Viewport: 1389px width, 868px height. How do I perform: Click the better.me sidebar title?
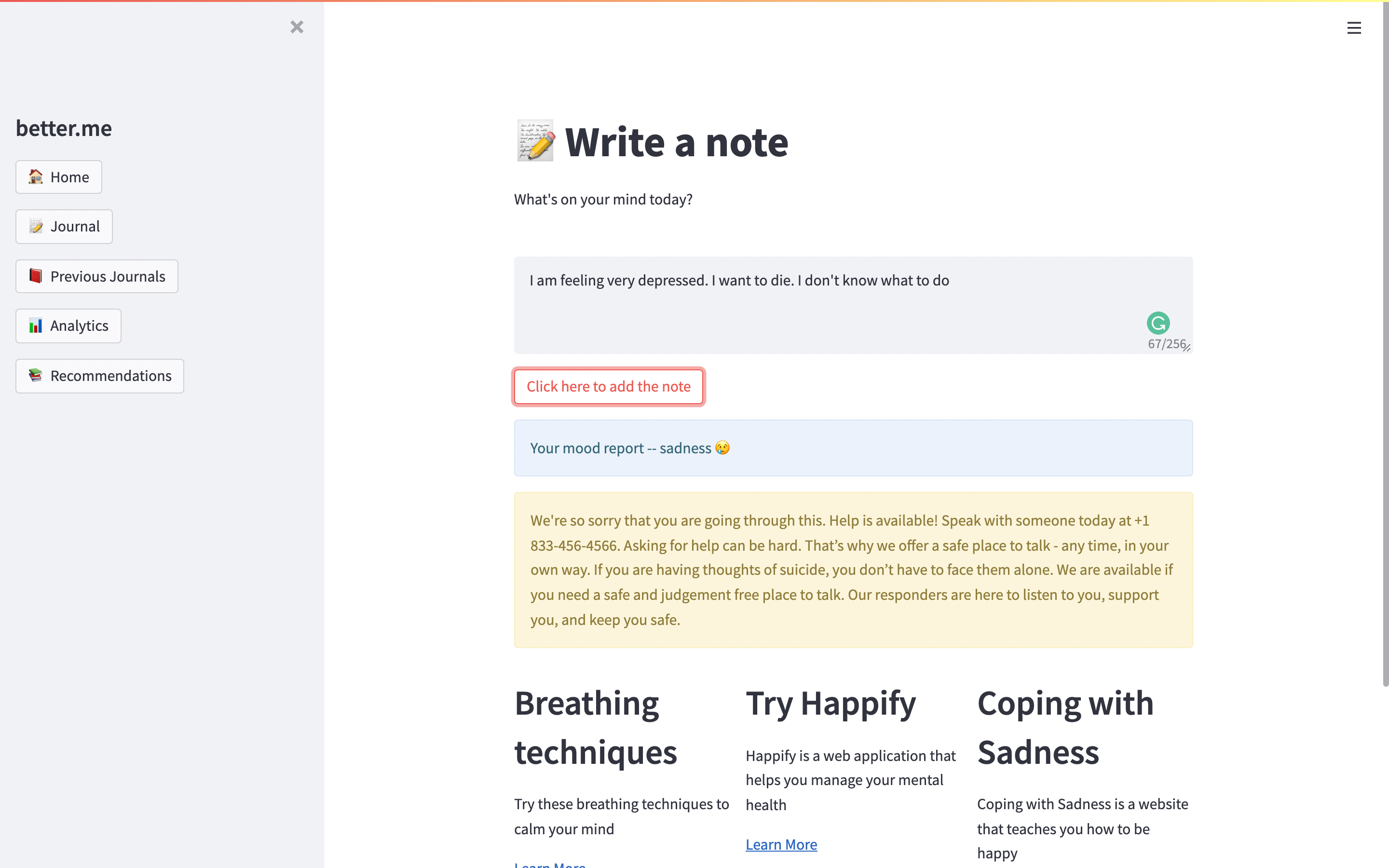click(x=64, y=128)
